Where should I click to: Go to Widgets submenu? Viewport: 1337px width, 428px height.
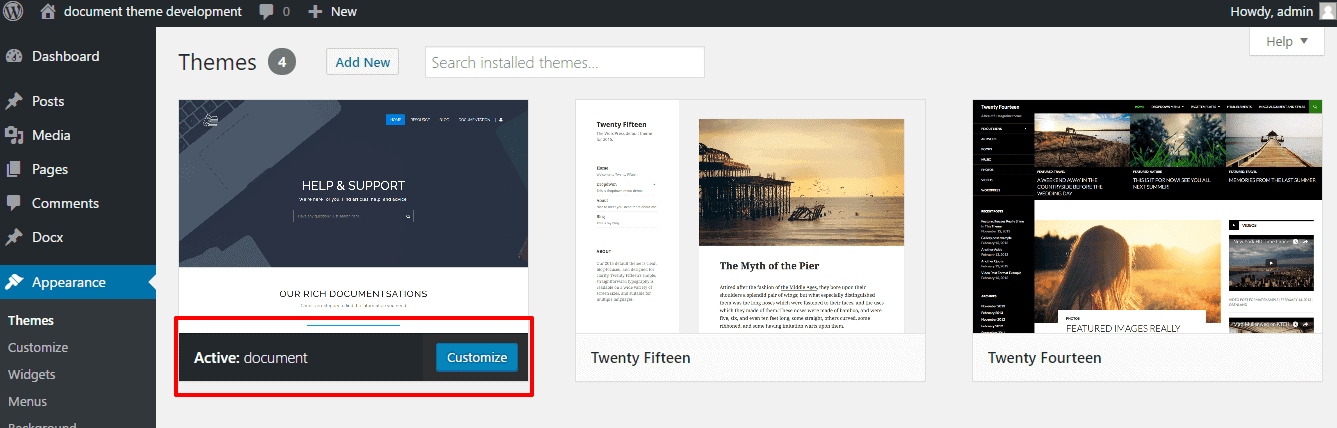32,374
